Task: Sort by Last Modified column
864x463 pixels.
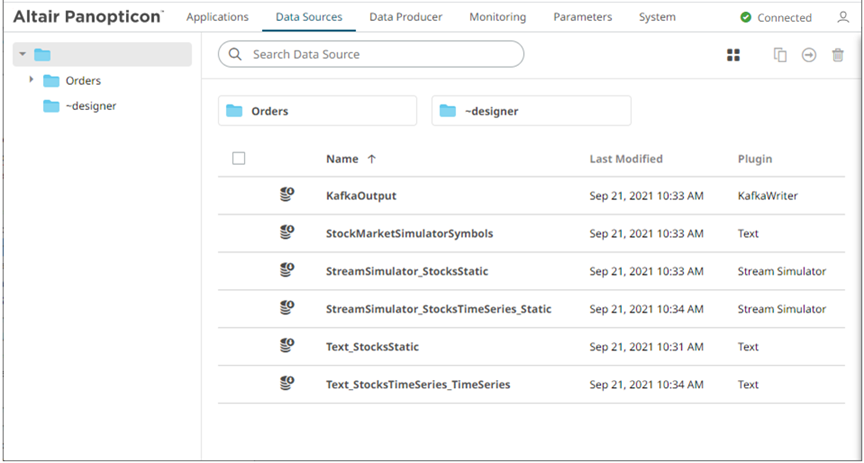Action: tap(626, 159)
